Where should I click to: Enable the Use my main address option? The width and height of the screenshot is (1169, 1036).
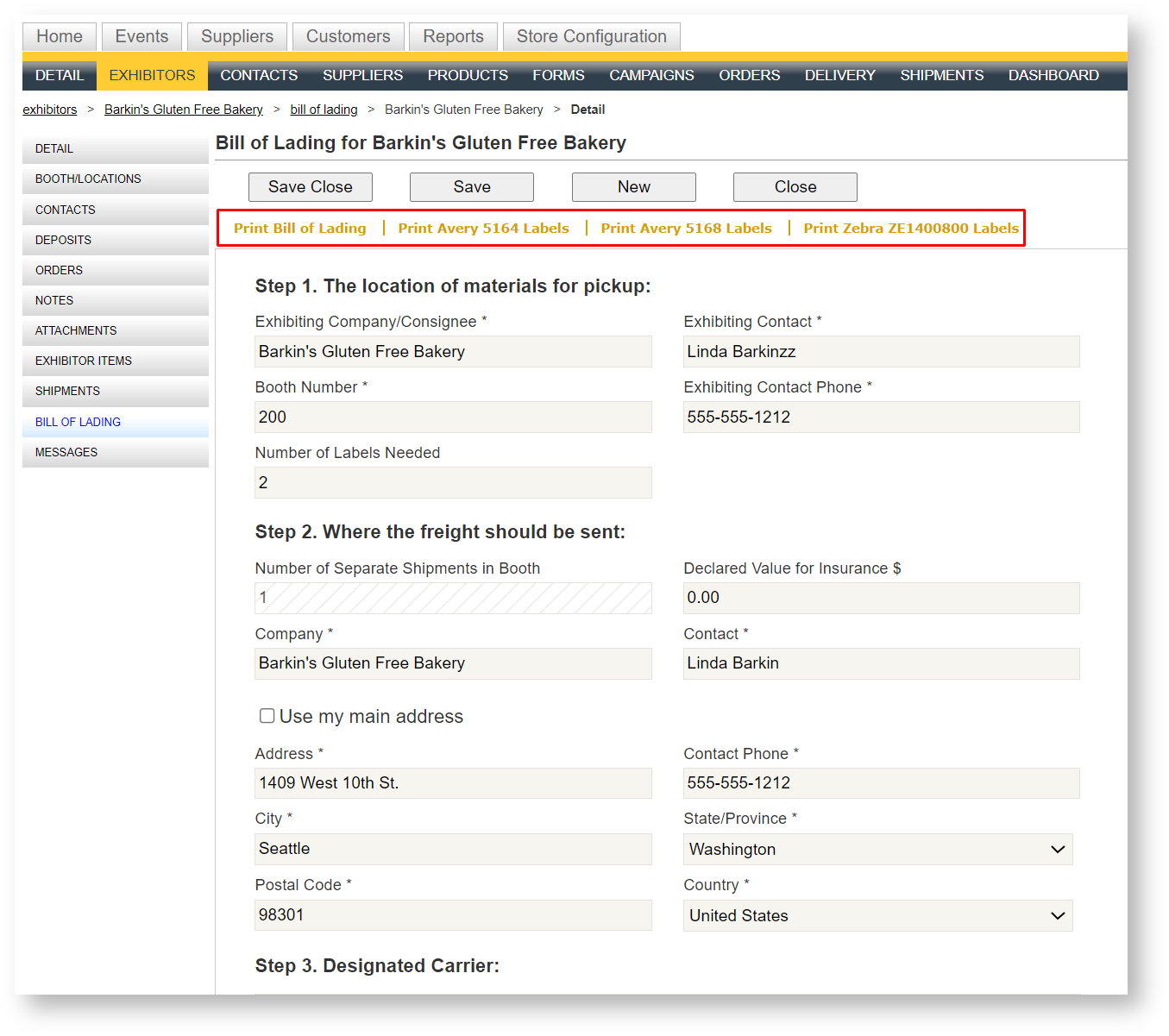pos(267,715)
